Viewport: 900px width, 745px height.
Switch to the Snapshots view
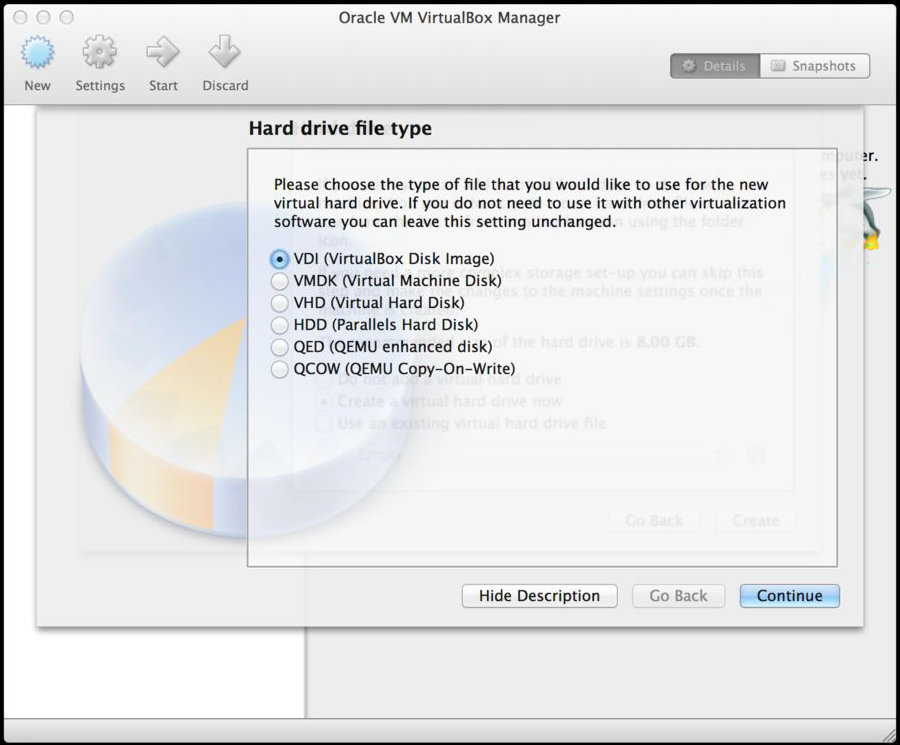[x=814, y=66]
